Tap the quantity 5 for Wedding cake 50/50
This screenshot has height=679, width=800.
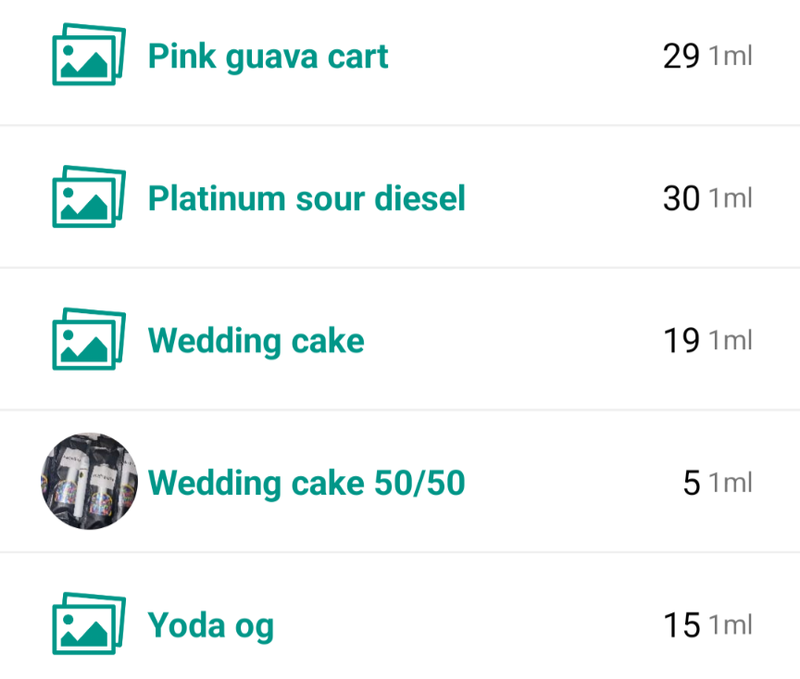point(691,484)
